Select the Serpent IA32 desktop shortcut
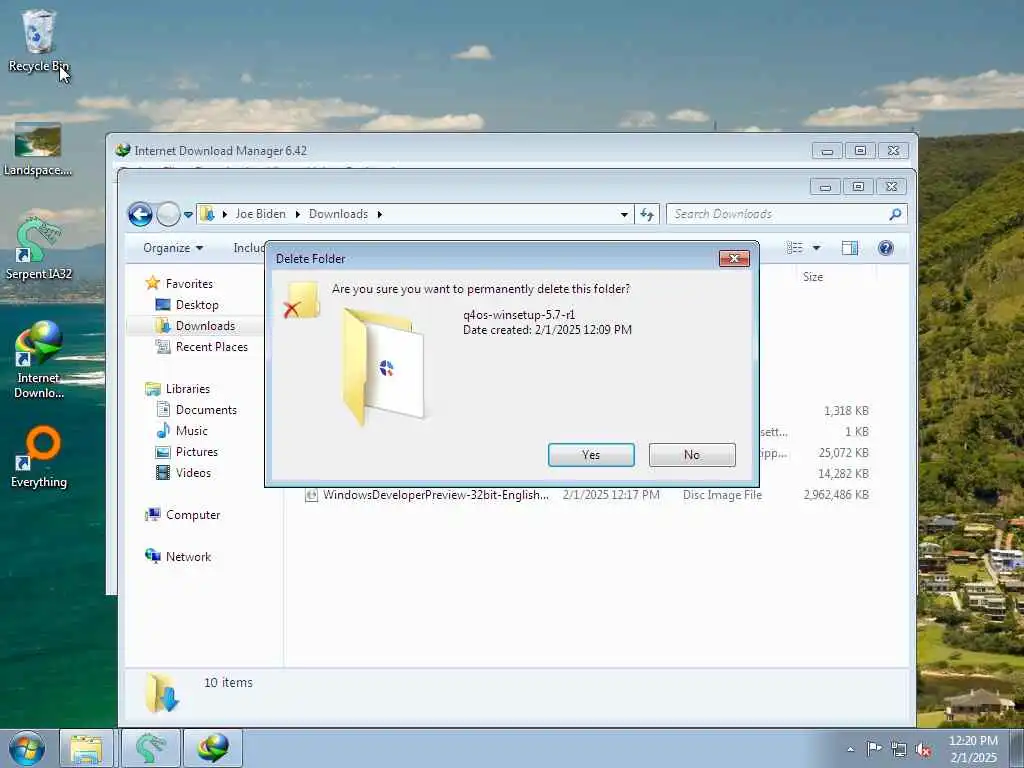 [39, 249]
